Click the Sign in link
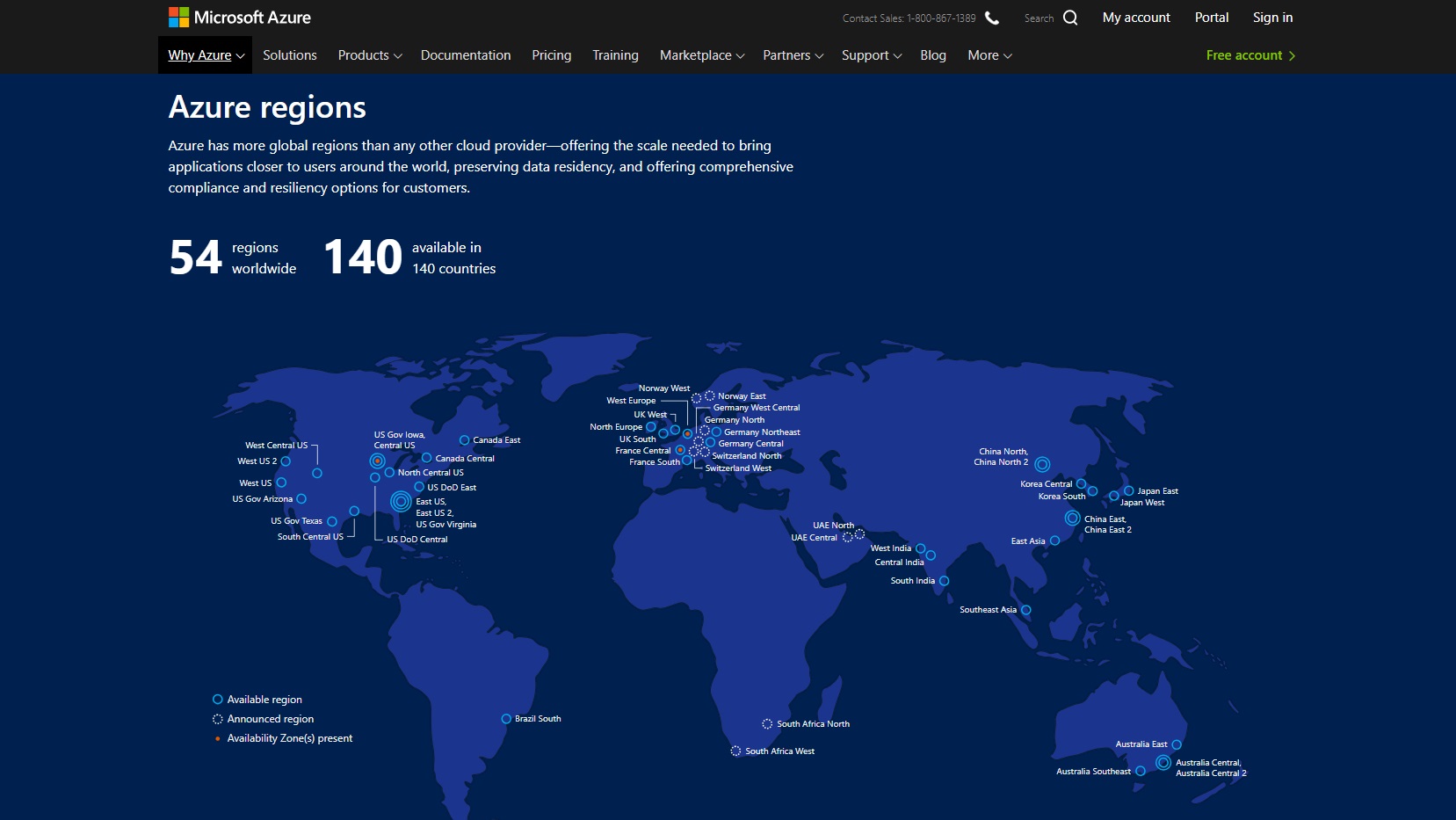Screen dimensions: 1456x820 coord(1272,18)
